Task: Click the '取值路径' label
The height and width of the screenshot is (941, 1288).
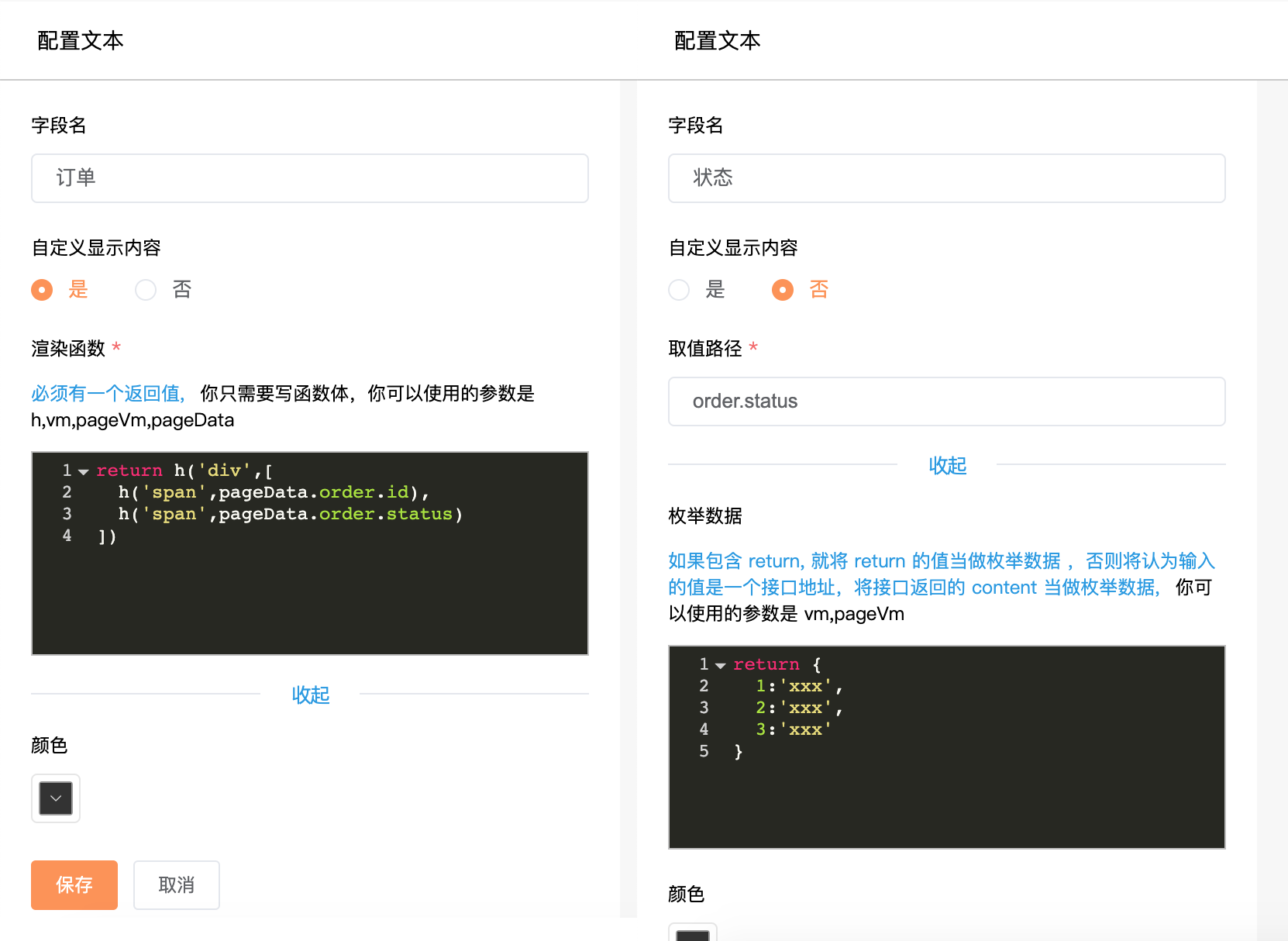Action: coord(705,349)
